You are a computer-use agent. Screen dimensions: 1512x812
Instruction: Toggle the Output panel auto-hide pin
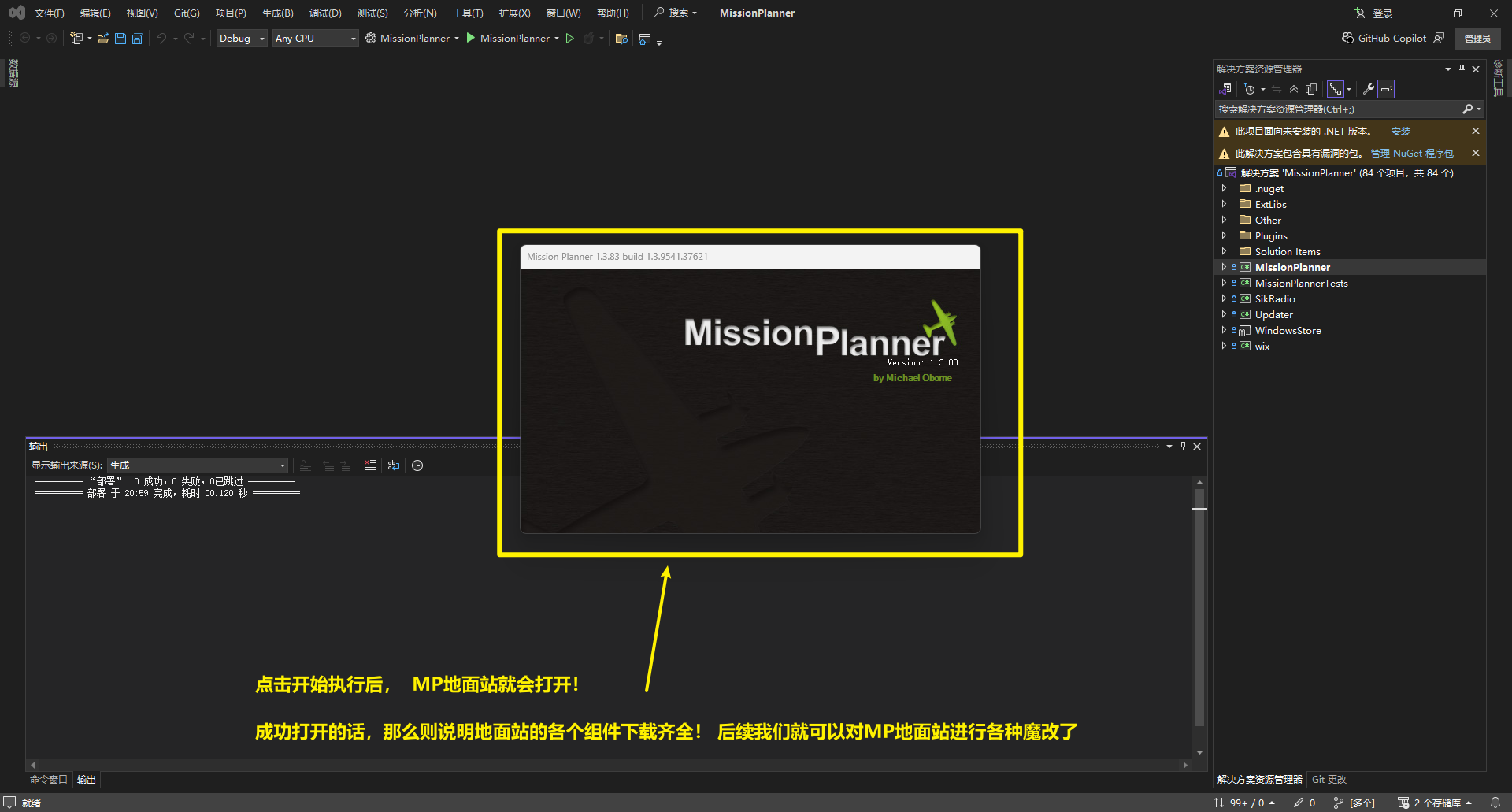[x=1183, y=447]
